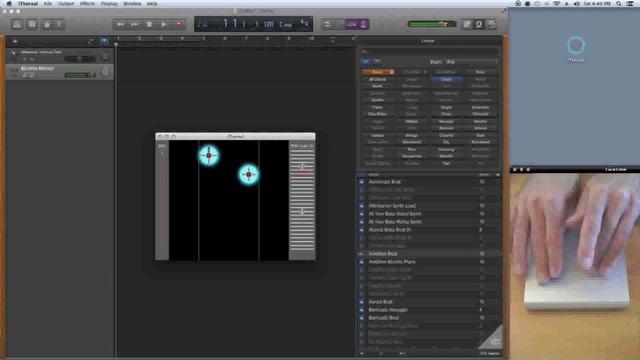Open the key signature Cmaj popup

(286, 25)
